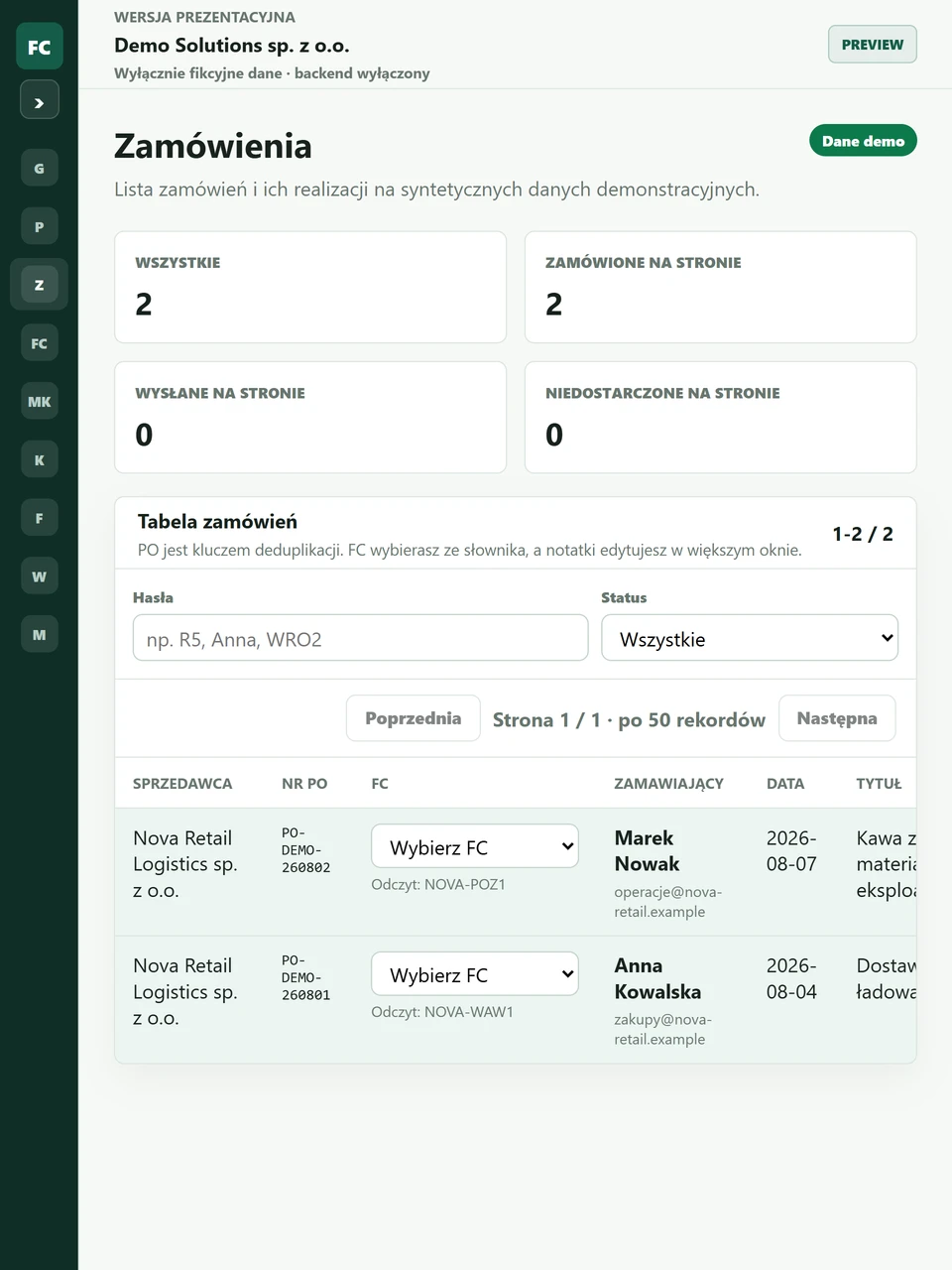Viewport: 952px width, 1270px height.
Task: Click the Tabela zamówień heading
Action: coord(217,521)
